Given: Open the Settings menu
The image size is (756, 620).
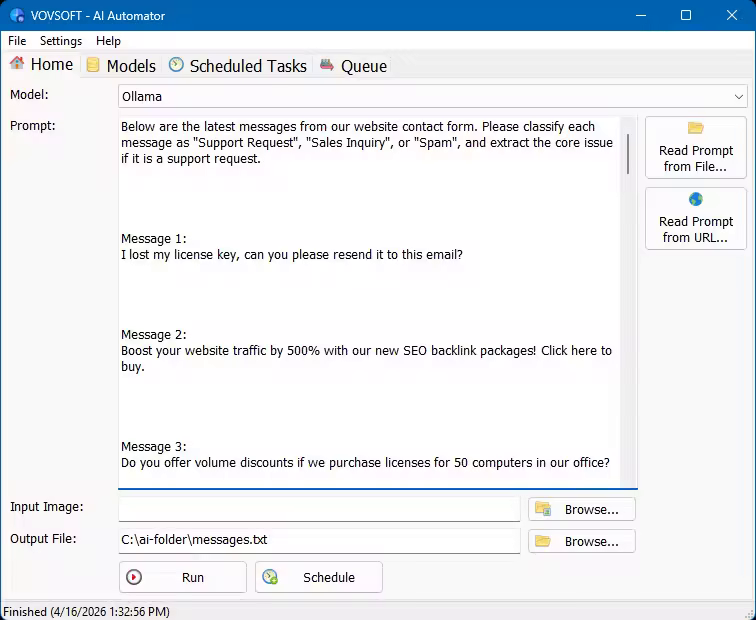Looking at the screenshot, I should click(x=61, y=41).
